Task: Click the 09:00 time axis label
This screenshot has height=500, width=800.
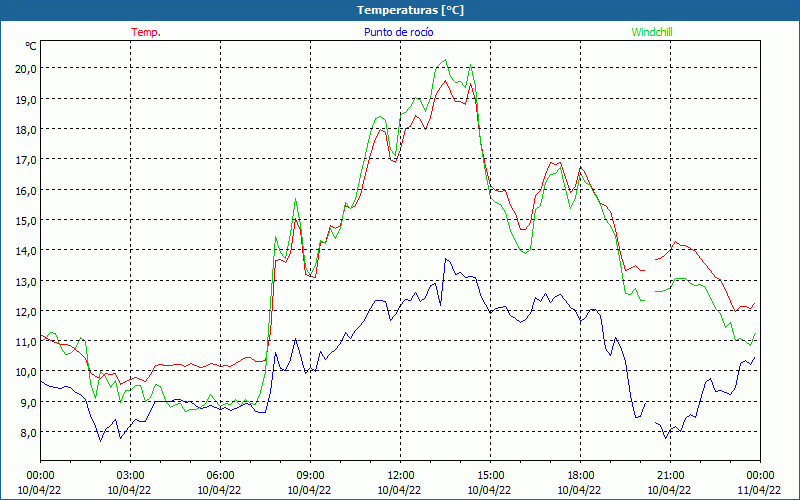Action: point(310,476)
